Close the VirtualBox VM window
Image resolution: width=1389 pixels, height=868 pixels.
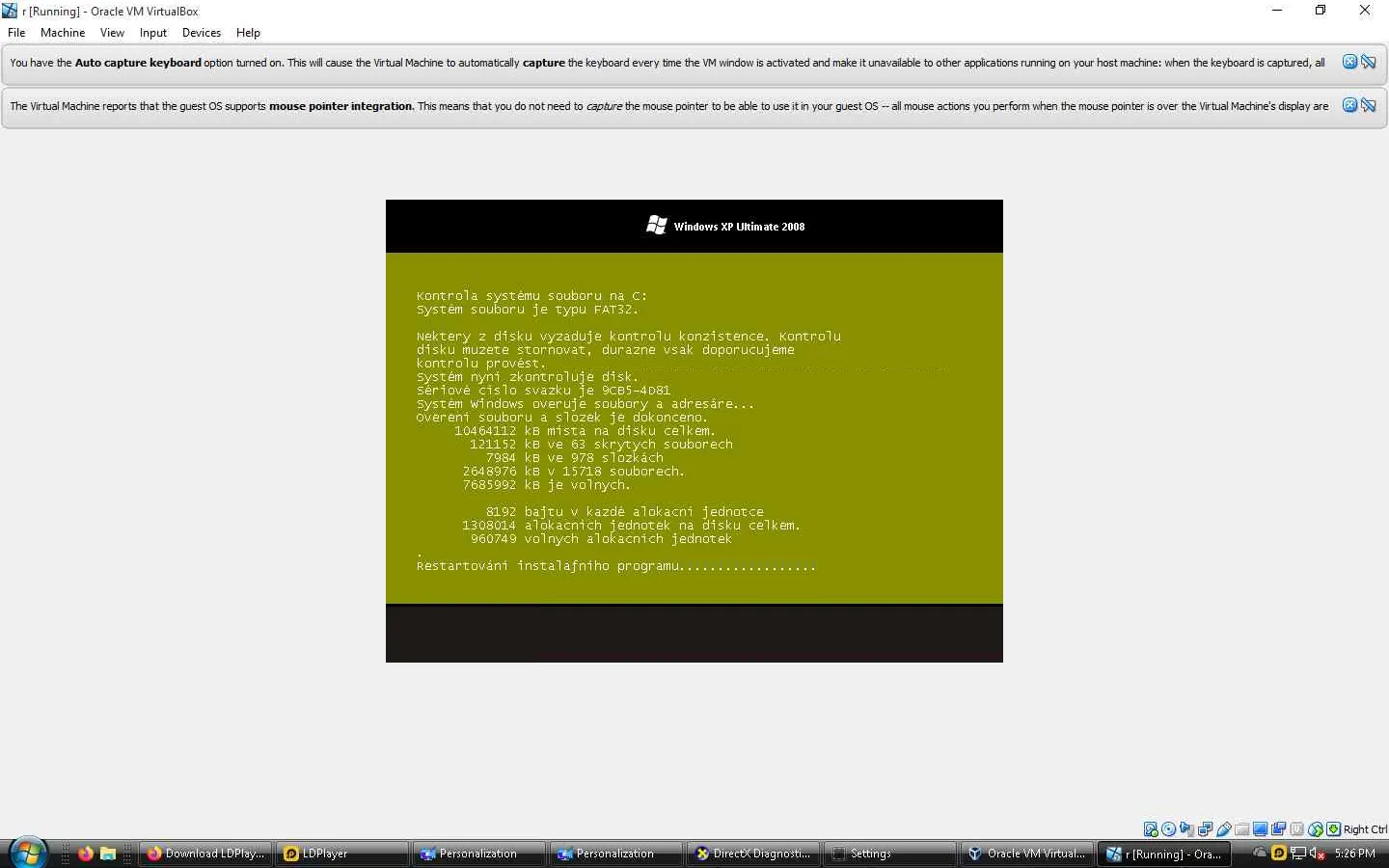[1365, 11]
